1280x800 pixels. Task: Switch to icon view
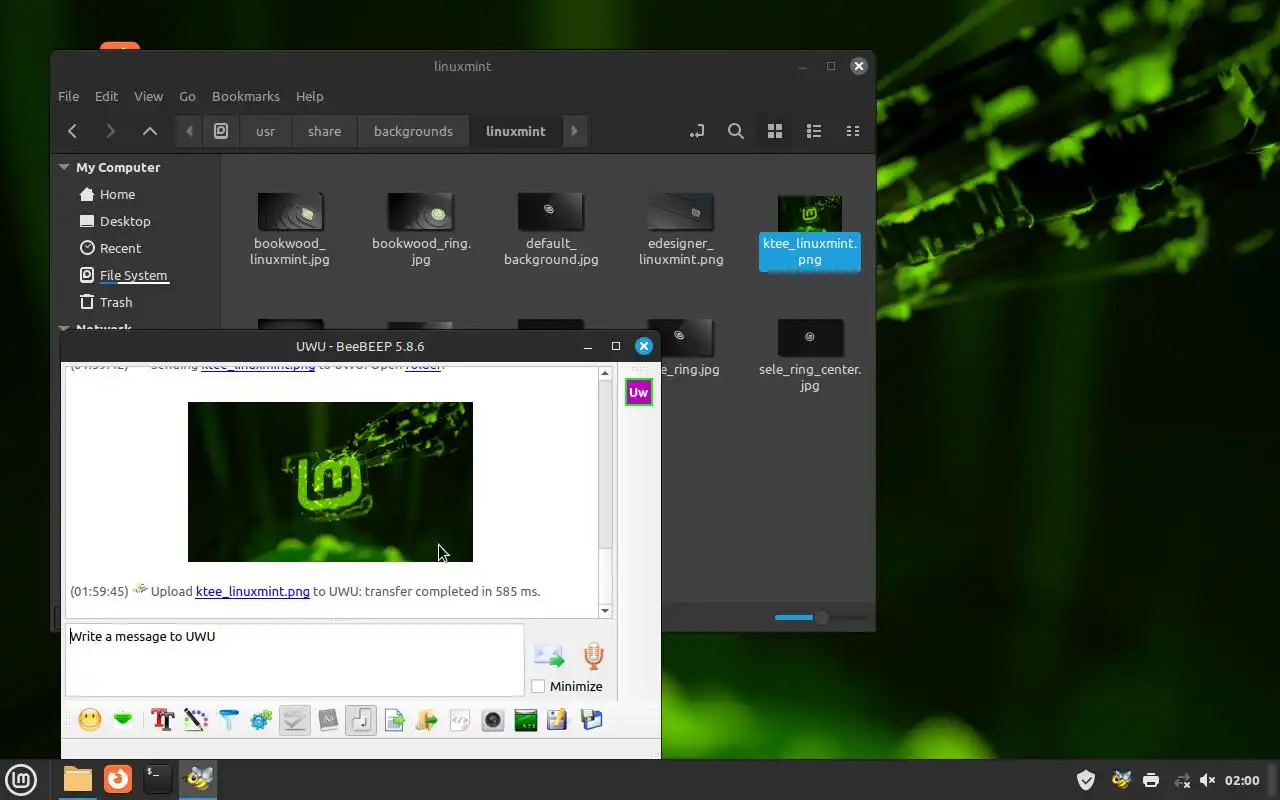pos(774,131)
